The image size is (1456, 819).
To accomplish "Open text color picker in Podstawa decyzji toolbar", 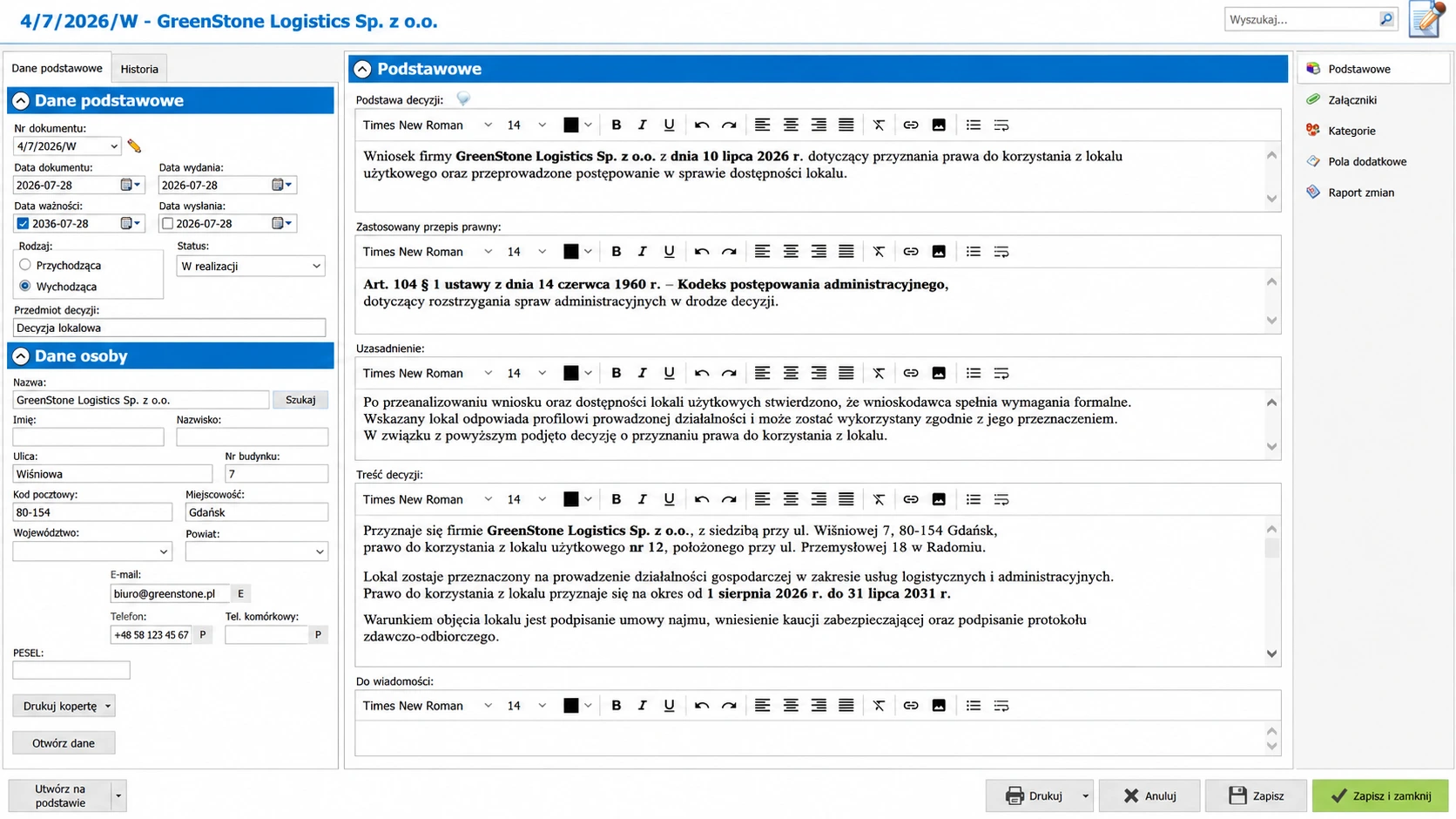I will pyautogui.click(x=577, y=125).
